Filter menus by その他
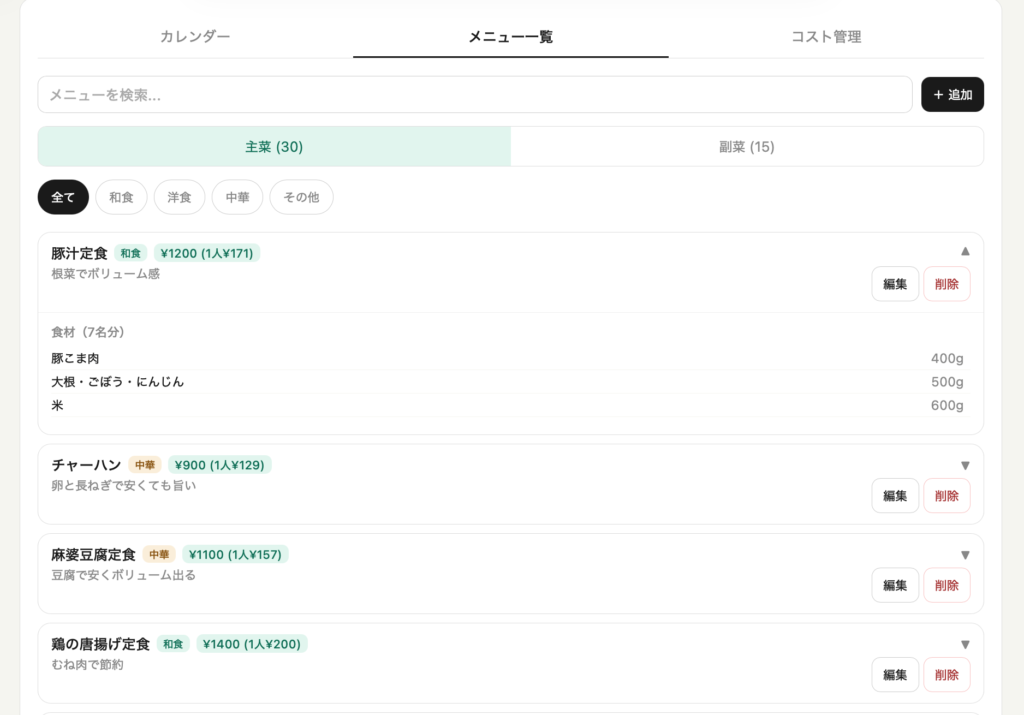This screenshot has height=715, width=1024. tap(301, 197)
